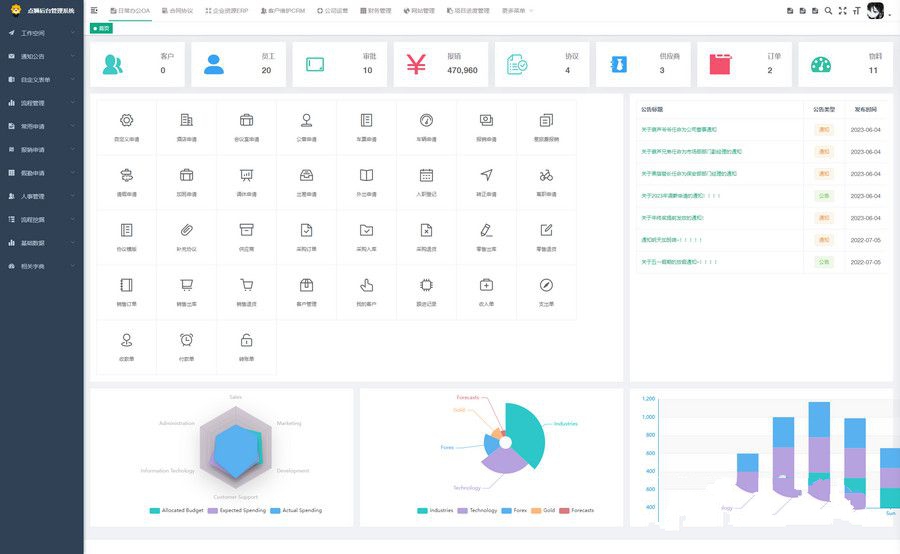
Task: Open the 自定义申请 gear icon
Action: pos(126,121)
